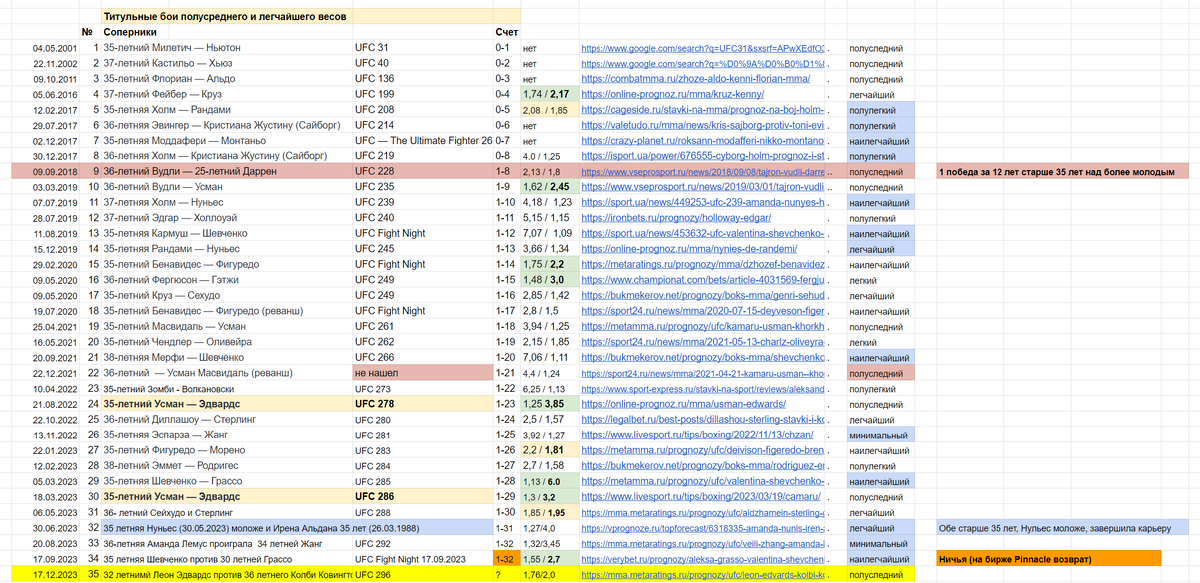Open sport24.ru 2021-05-13-charlz-oliveyra link

(702, 342)
